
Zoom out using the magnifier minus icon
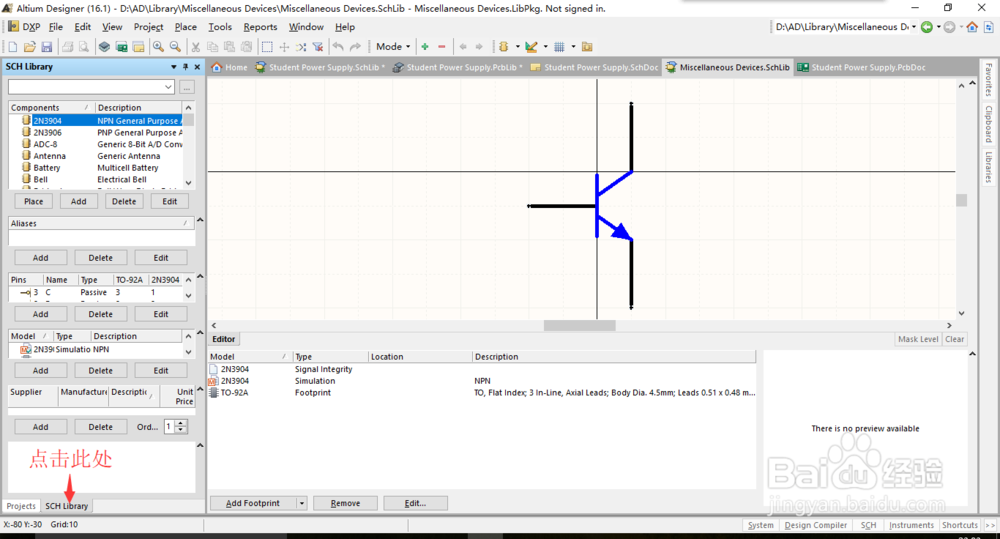[x=175, y=47]
